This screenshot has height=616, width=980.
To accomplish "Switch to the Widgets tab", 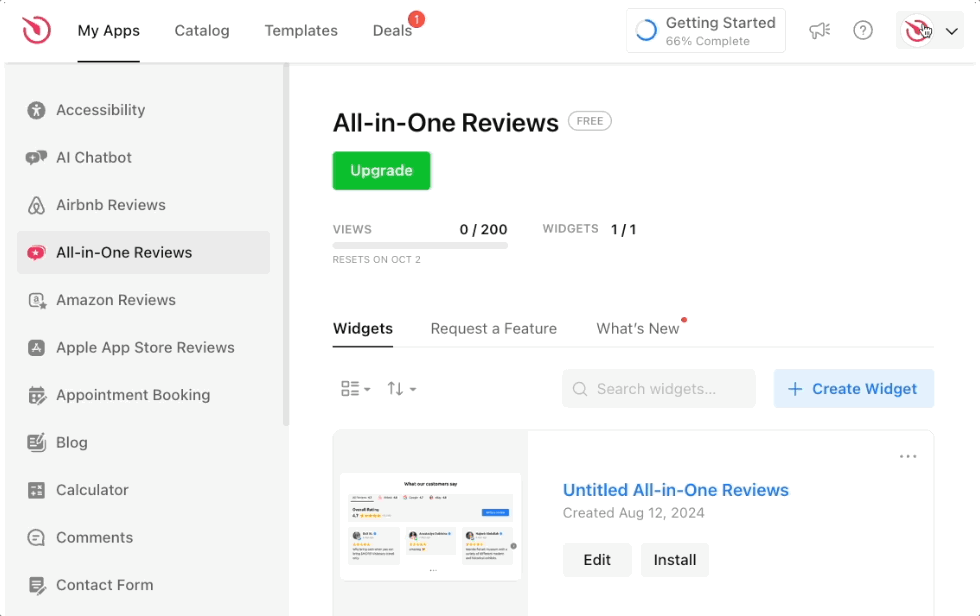I will coord(362,329).
